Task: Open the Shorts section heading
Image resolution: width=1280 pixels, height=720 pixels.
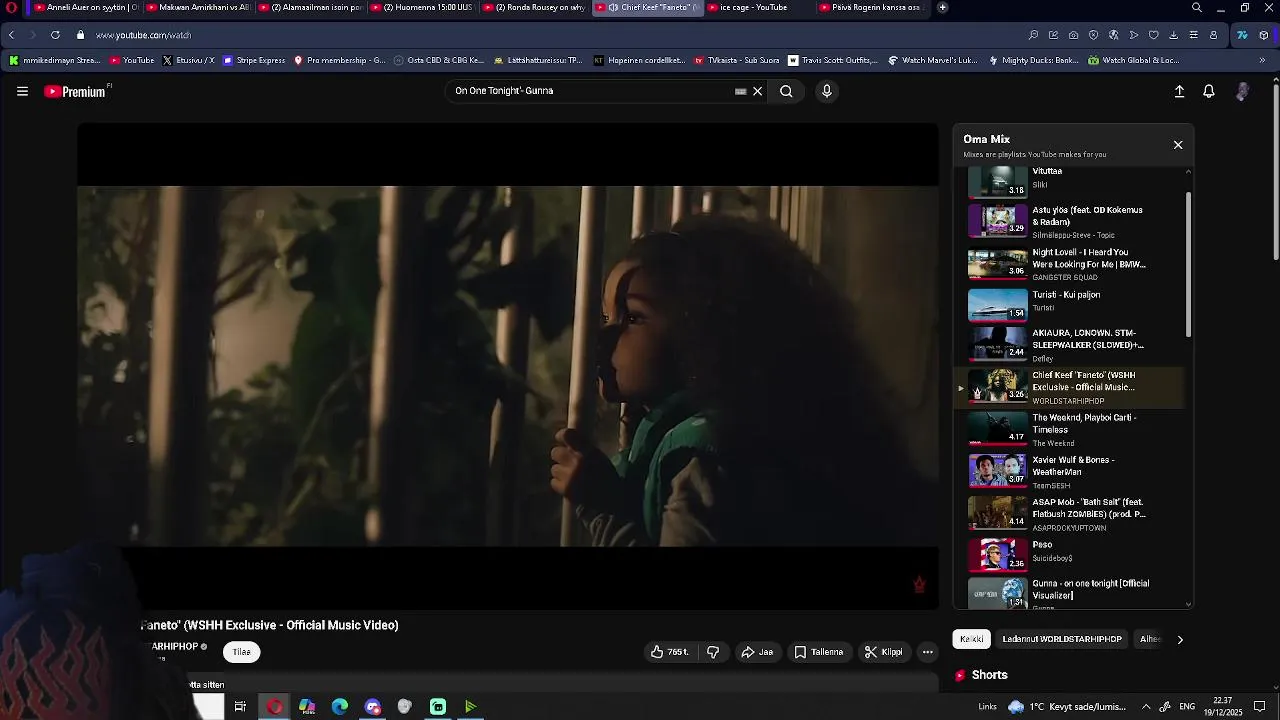Action: [x=981, y=675]
